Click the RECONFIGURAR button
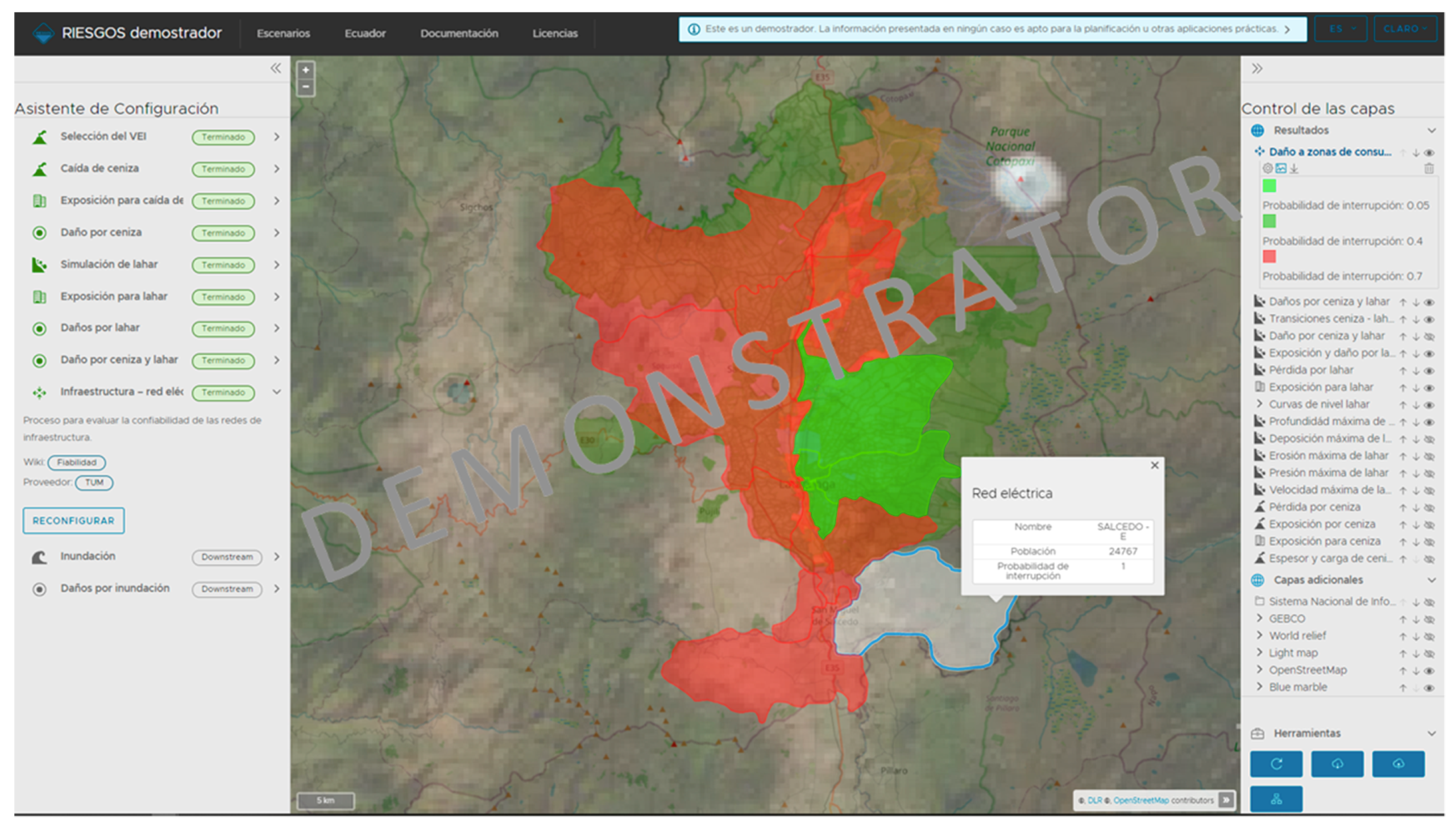The width and height of the screenshot is (1456, 832). coord(74,521)
